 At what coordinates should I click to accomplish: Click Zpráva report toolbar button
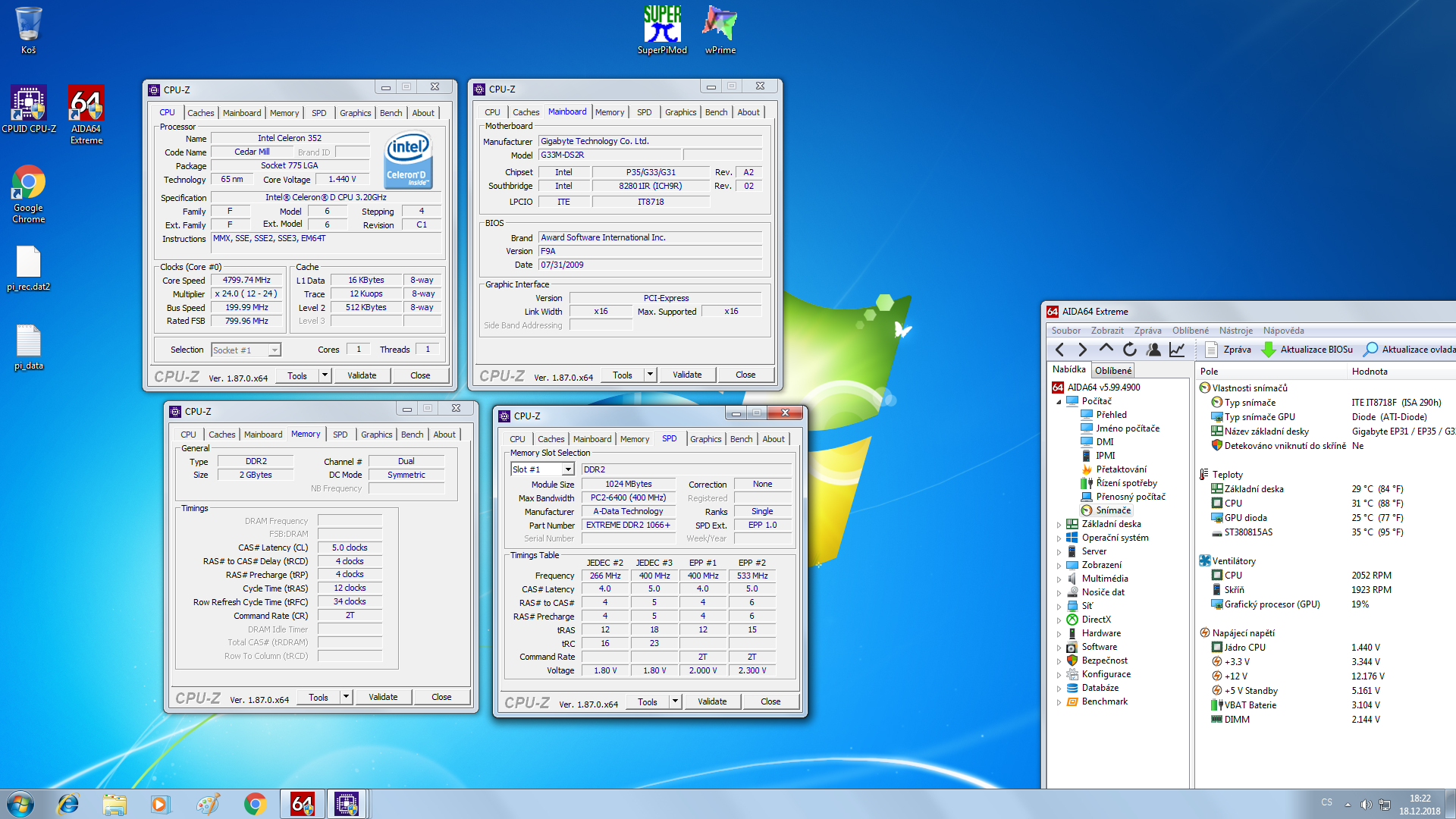click(x=1228, y=350)
